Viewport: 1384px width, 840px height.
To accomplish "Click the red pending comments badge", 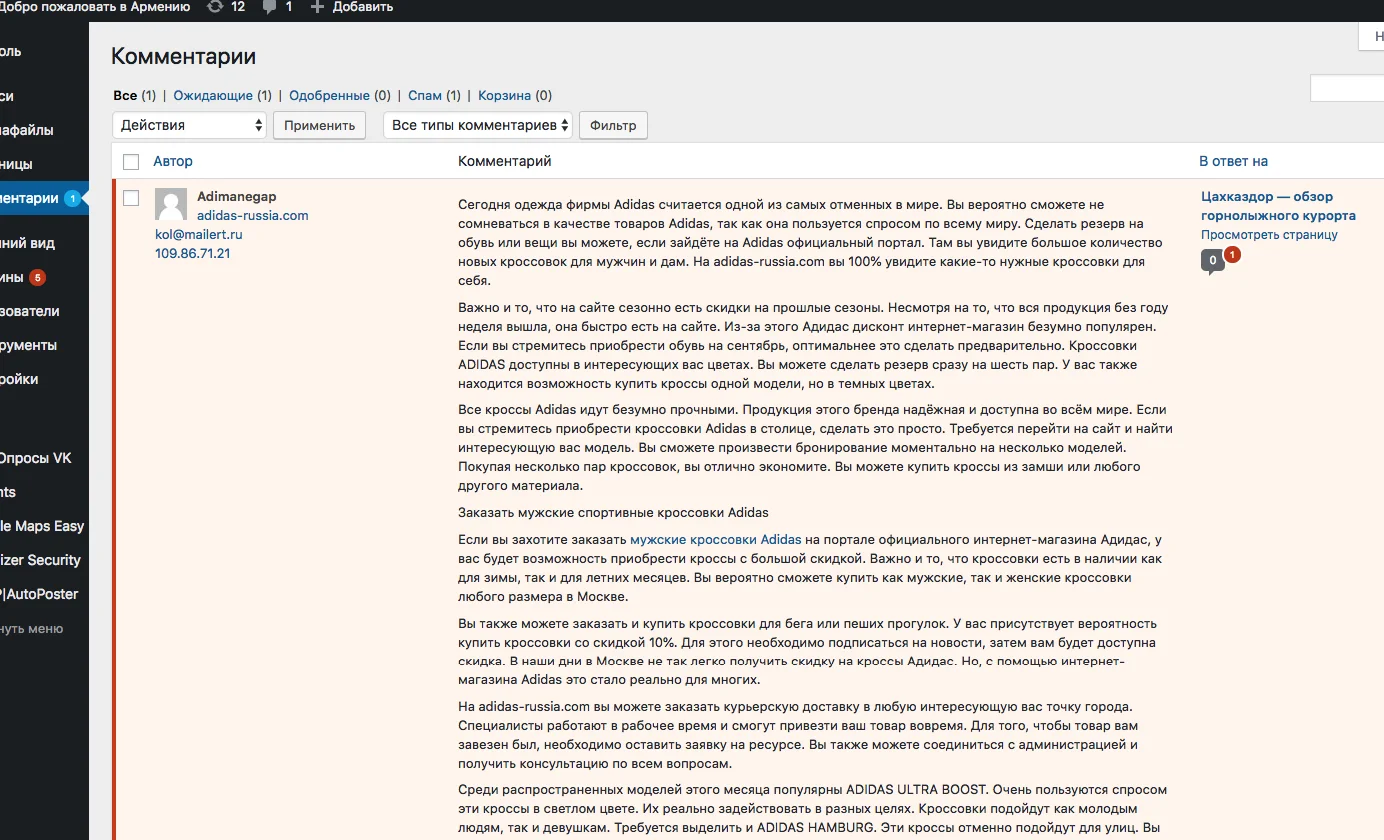I will point(1232,255).
